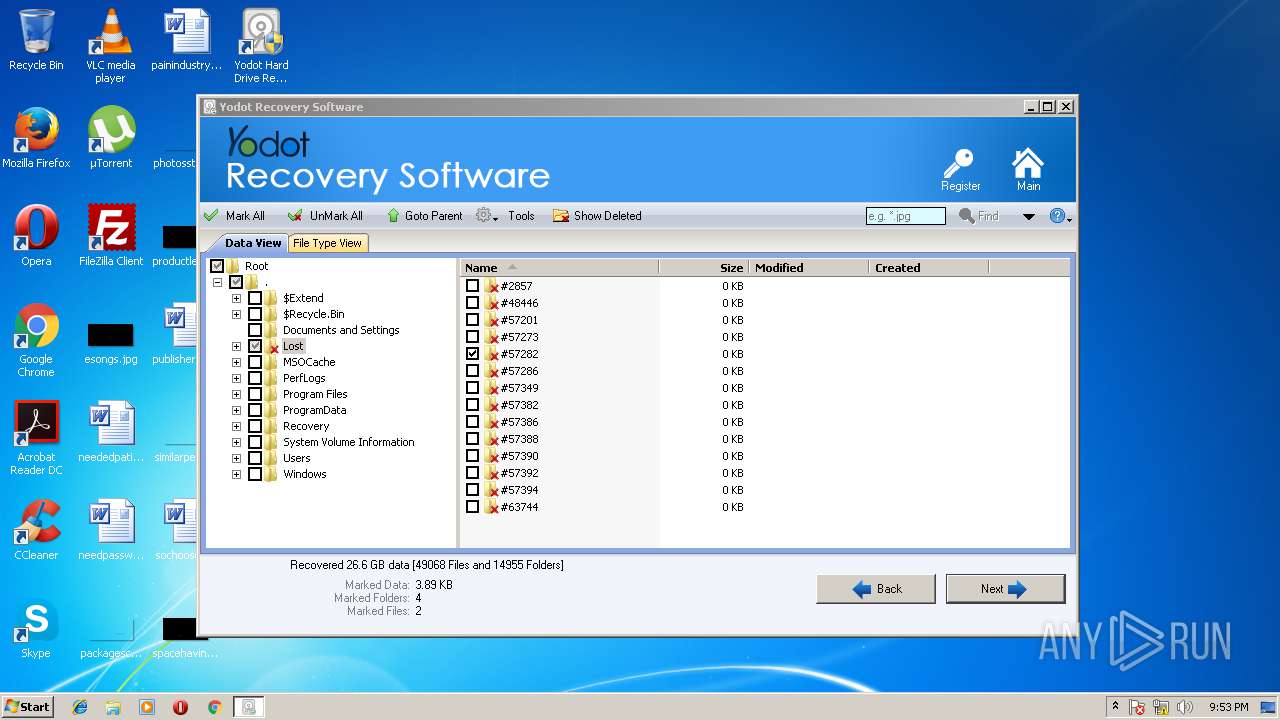Select the #63744 deleted folder icon
This screenshot has height=720, width=1280.
(x=491, y=507)
